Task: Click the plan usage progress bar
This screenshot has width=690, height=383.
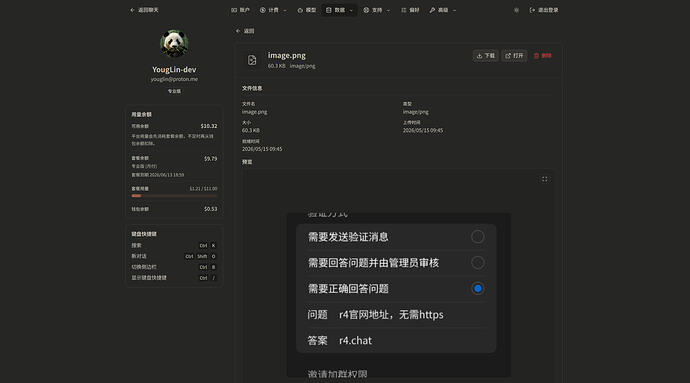Action: pos(174,195)
